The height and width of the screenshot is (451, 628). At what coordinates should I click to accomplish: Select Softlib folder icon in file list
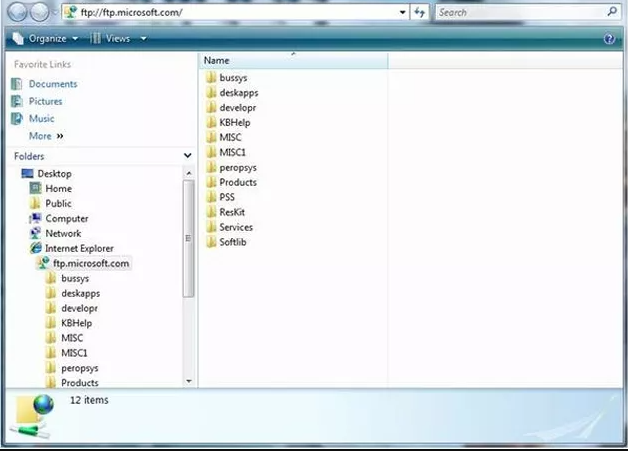[x=211, y=242]
